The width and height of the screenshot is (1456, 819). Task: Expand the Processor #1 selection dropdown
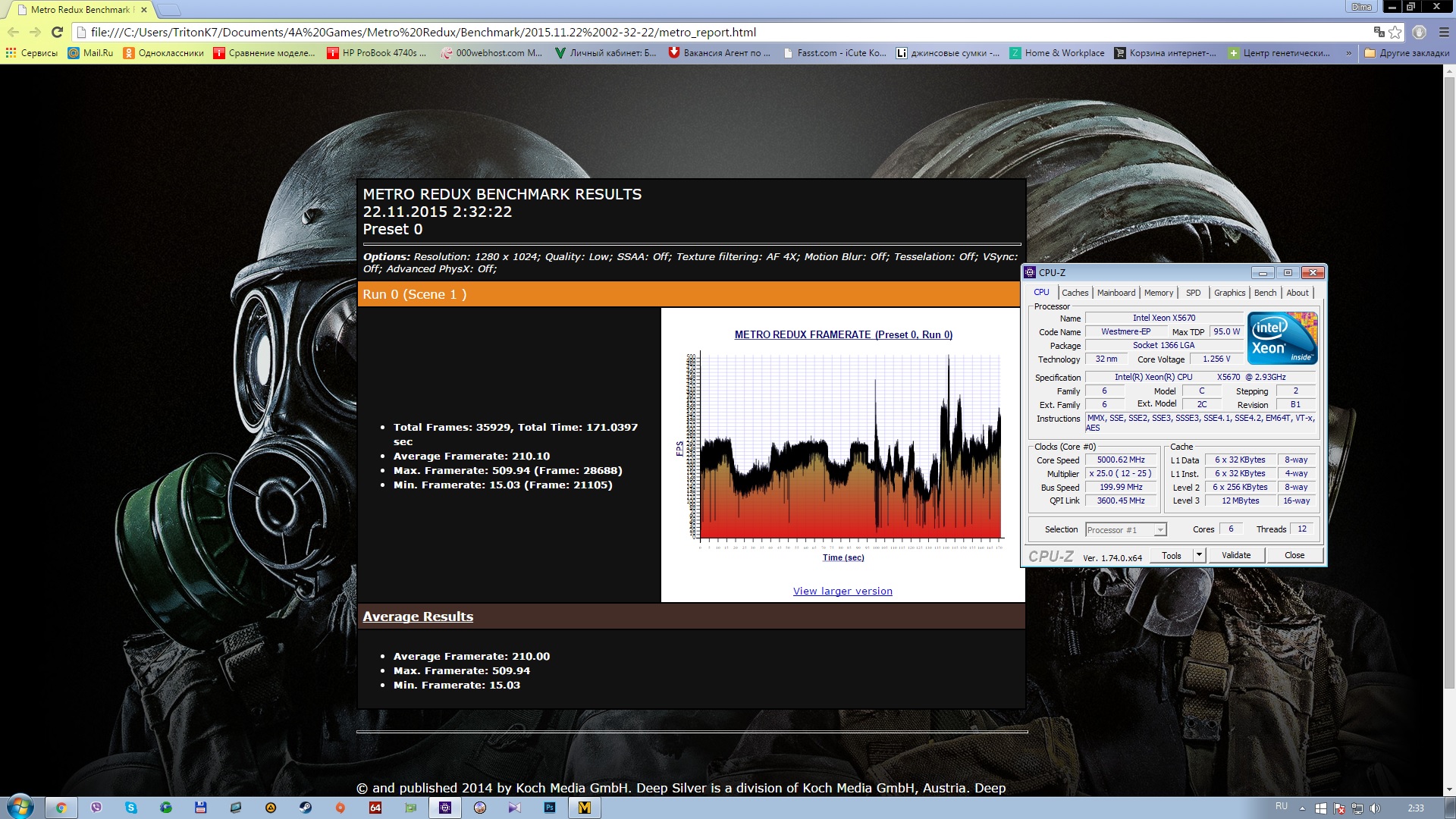[x=1159, y=530]
